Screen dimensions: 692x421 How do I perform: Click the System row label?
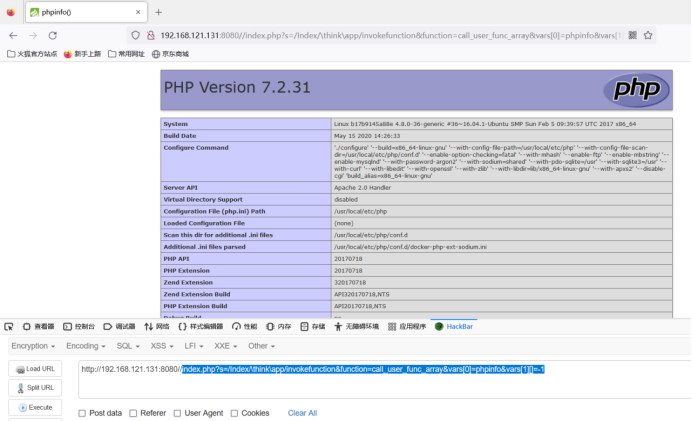point(175,124)
